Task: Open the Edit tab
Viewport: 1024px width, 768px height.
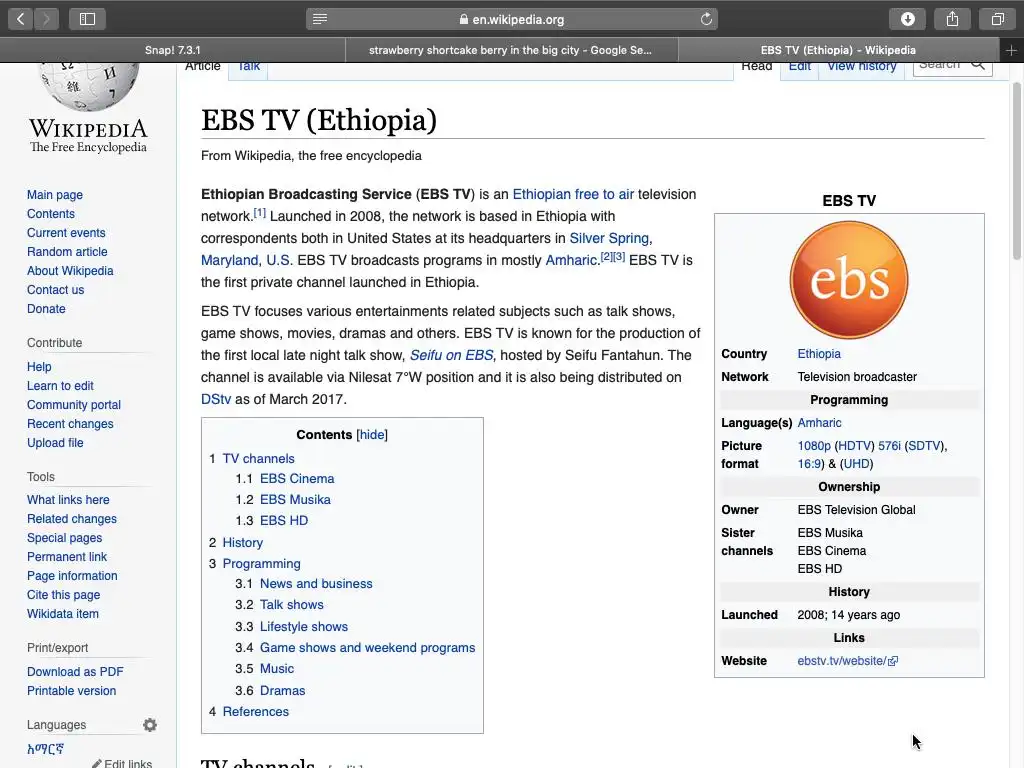Action: pos(799,67)
